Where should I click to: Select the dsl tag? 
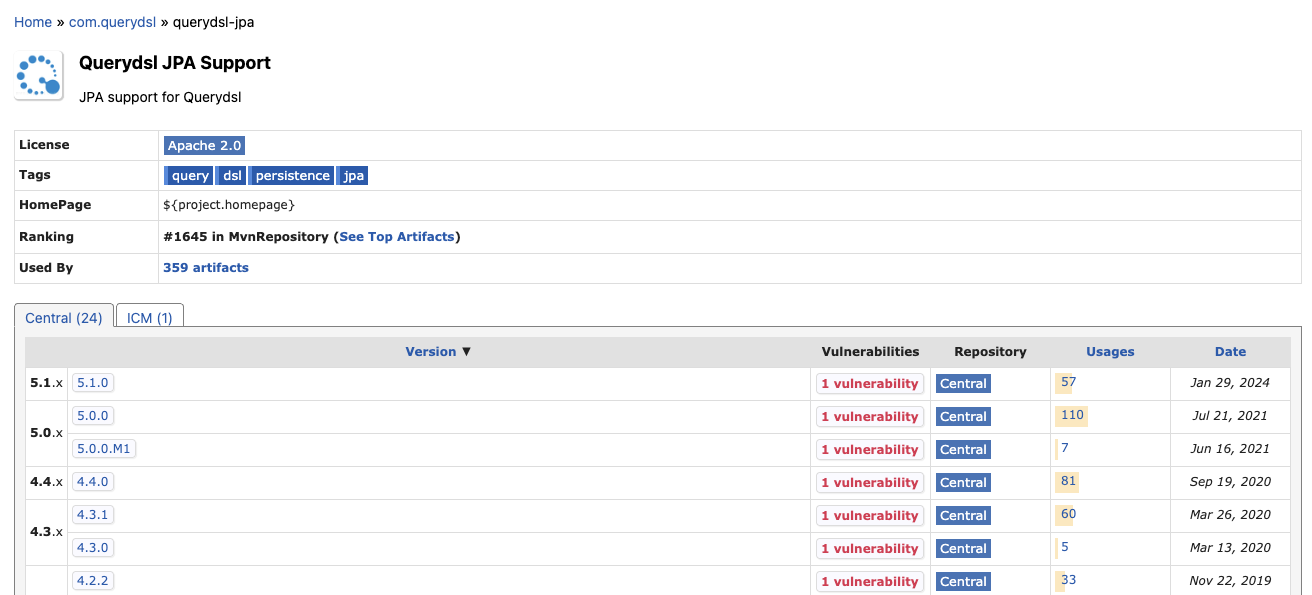point(232,176)
